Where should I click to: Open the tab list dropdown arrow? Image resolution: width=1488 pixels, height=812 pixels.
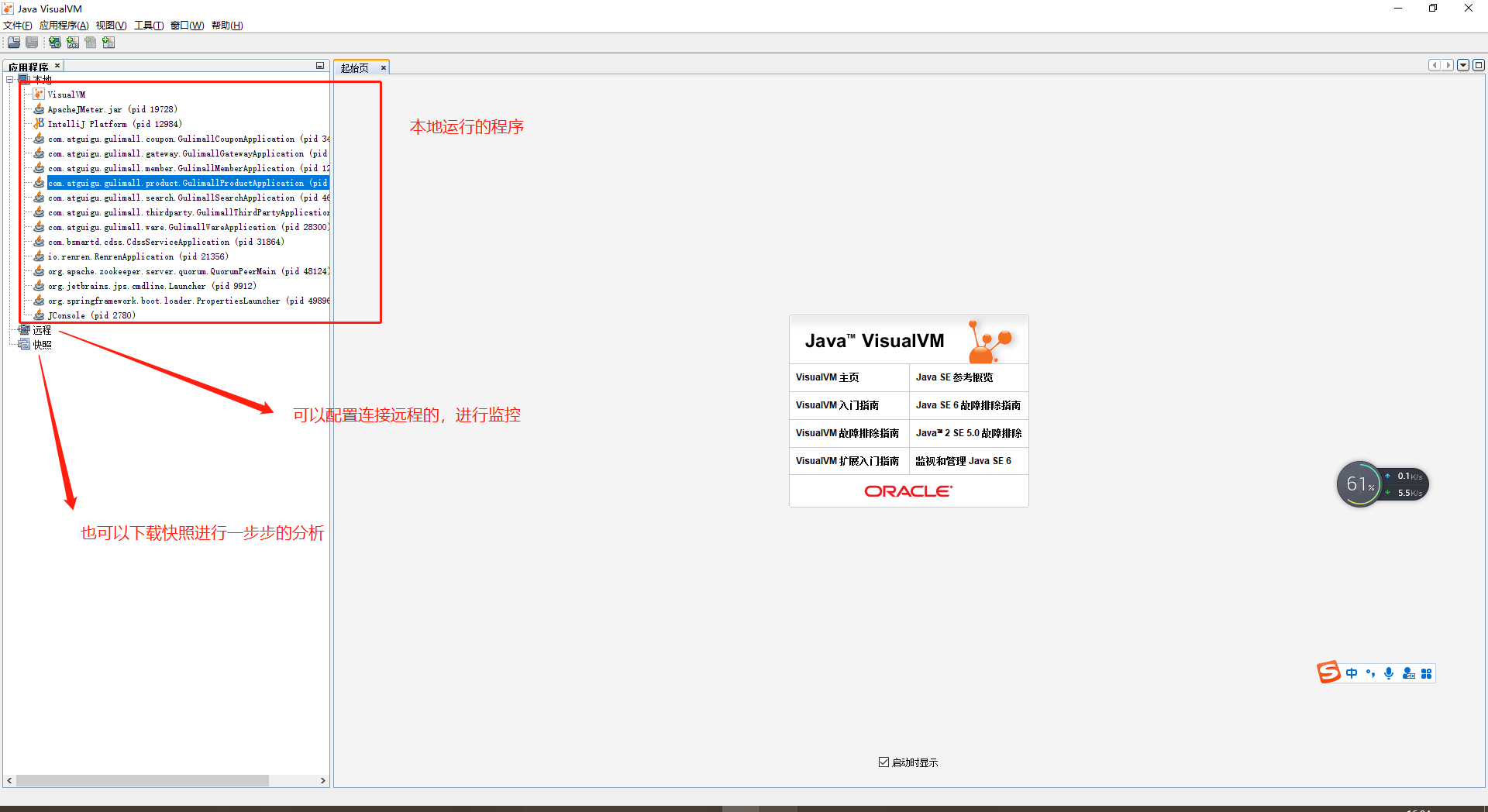[1463, 65]
